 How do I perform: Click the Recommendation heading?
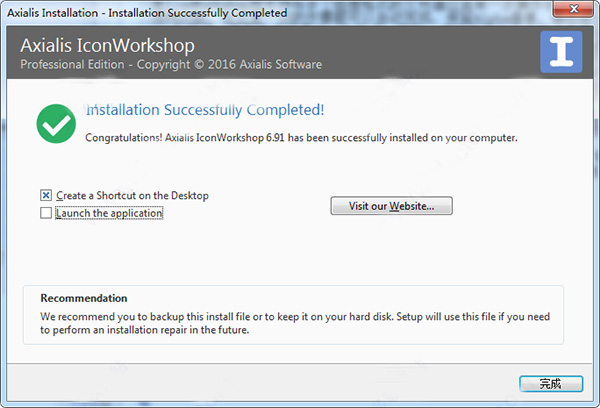coord(84,298)
